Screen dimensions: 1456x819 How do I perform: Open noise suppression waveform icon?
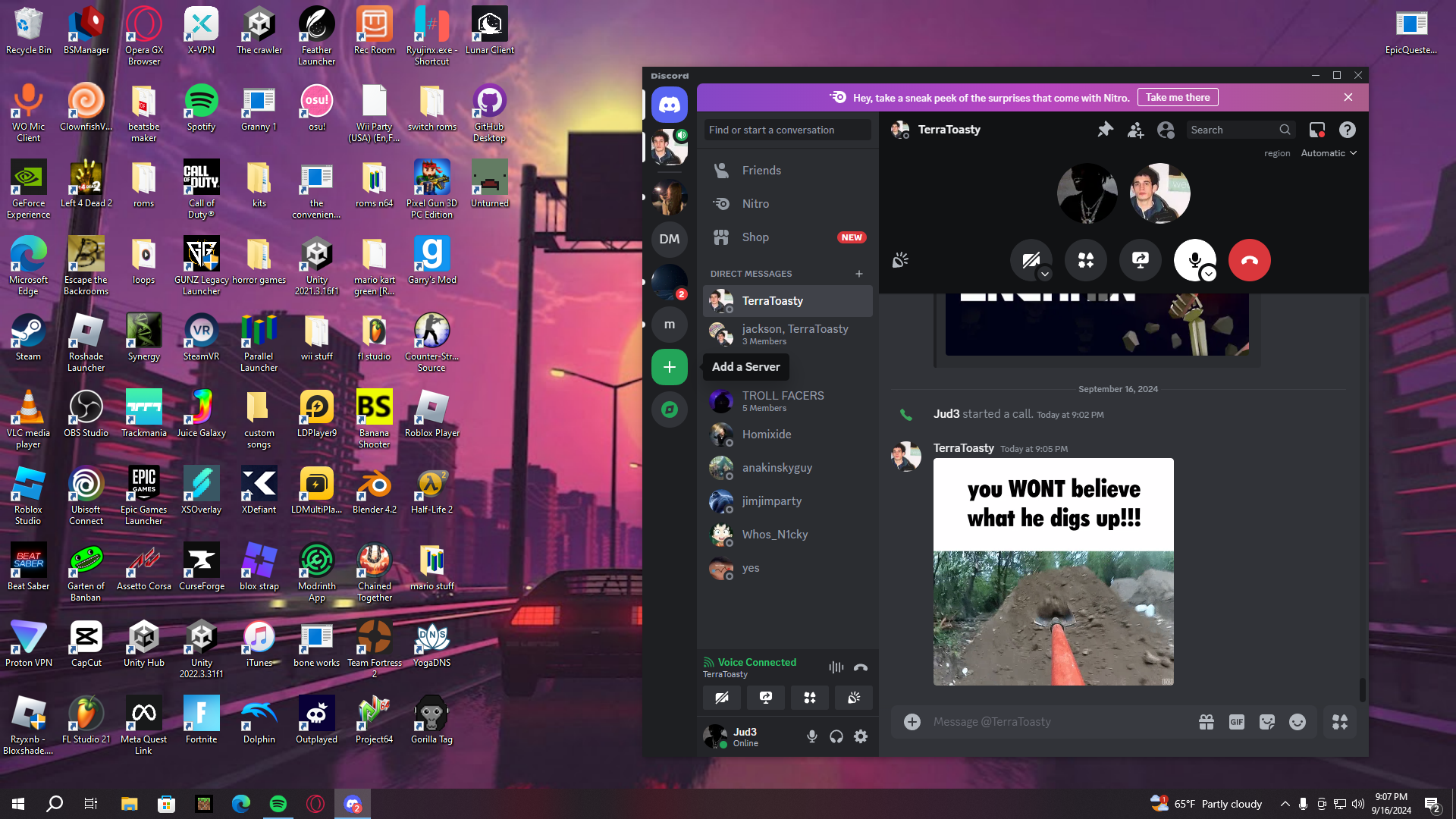(836, 667)
